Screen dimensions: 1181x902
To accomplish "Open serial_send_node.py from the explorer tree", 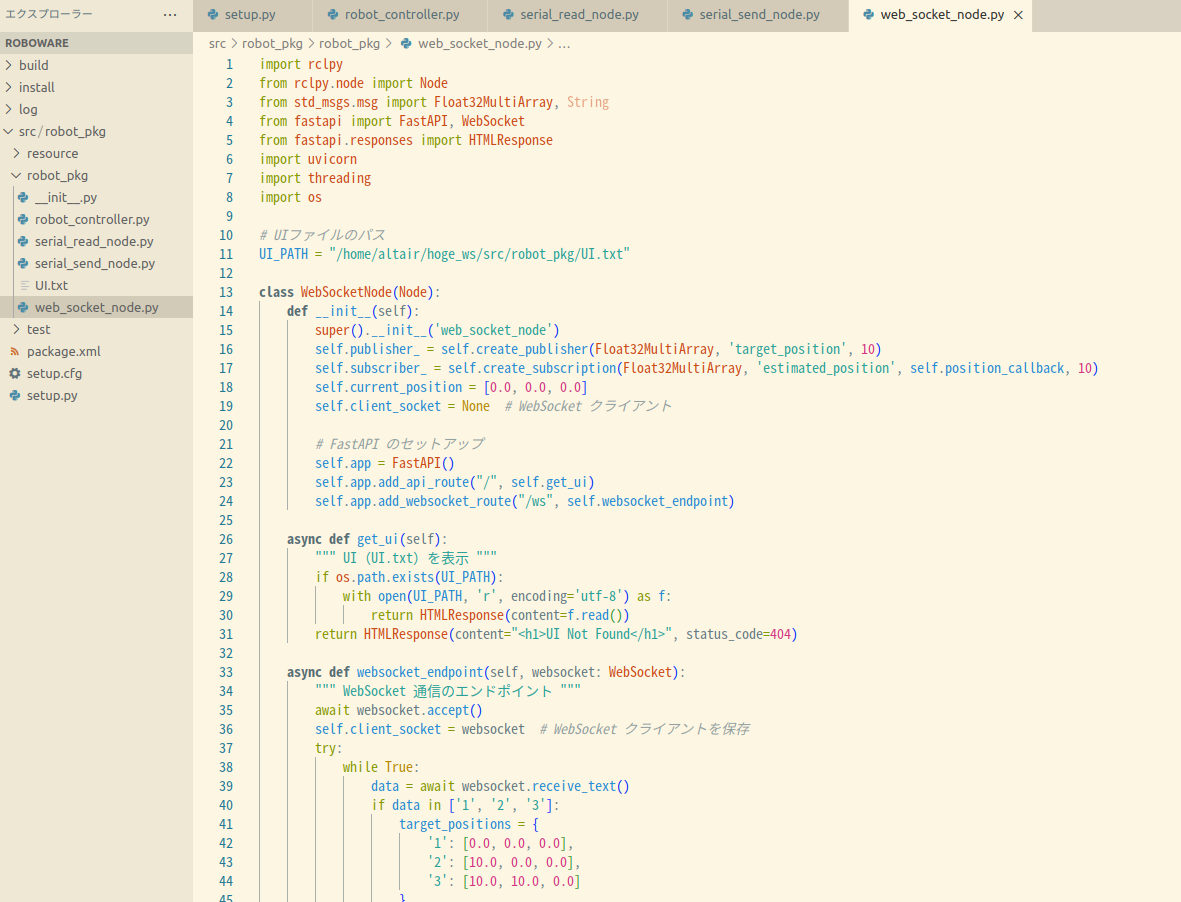I will 94,263.
